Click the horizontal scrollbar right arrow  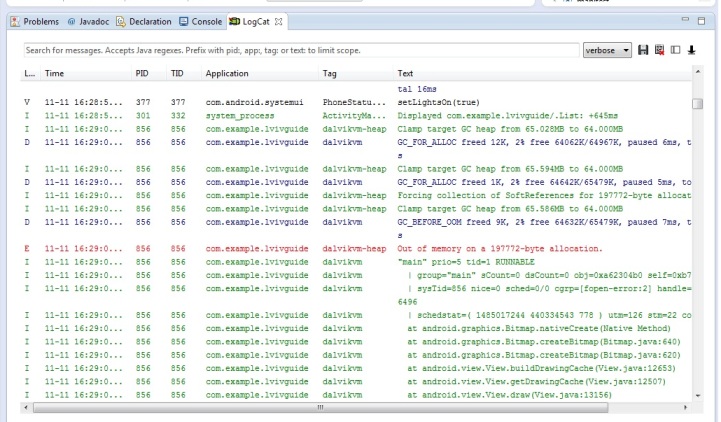pyautogui.click(x=685, y=407)
